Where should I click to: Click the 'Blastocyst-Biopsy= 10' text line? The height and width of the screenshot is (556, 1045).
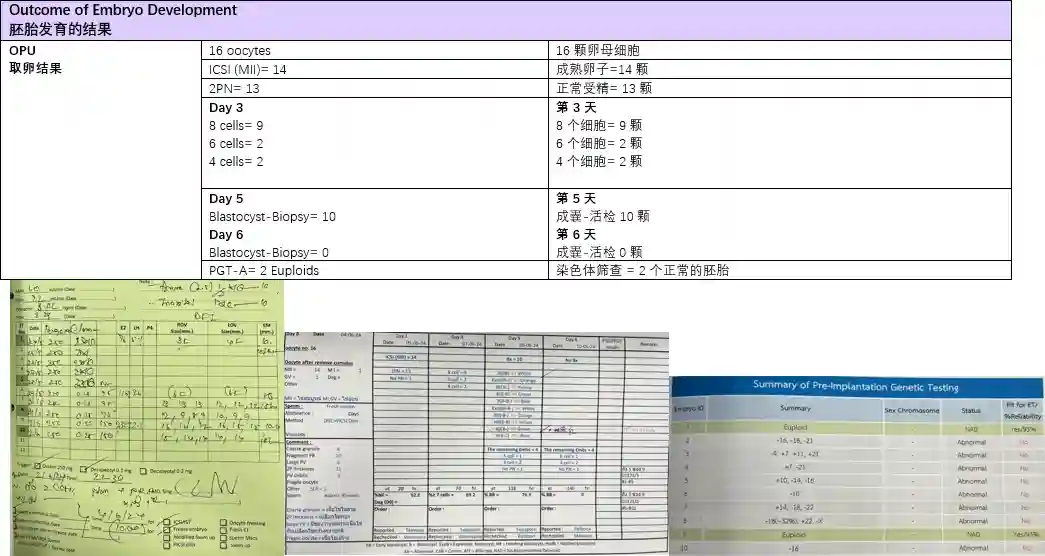coord(272,216)
